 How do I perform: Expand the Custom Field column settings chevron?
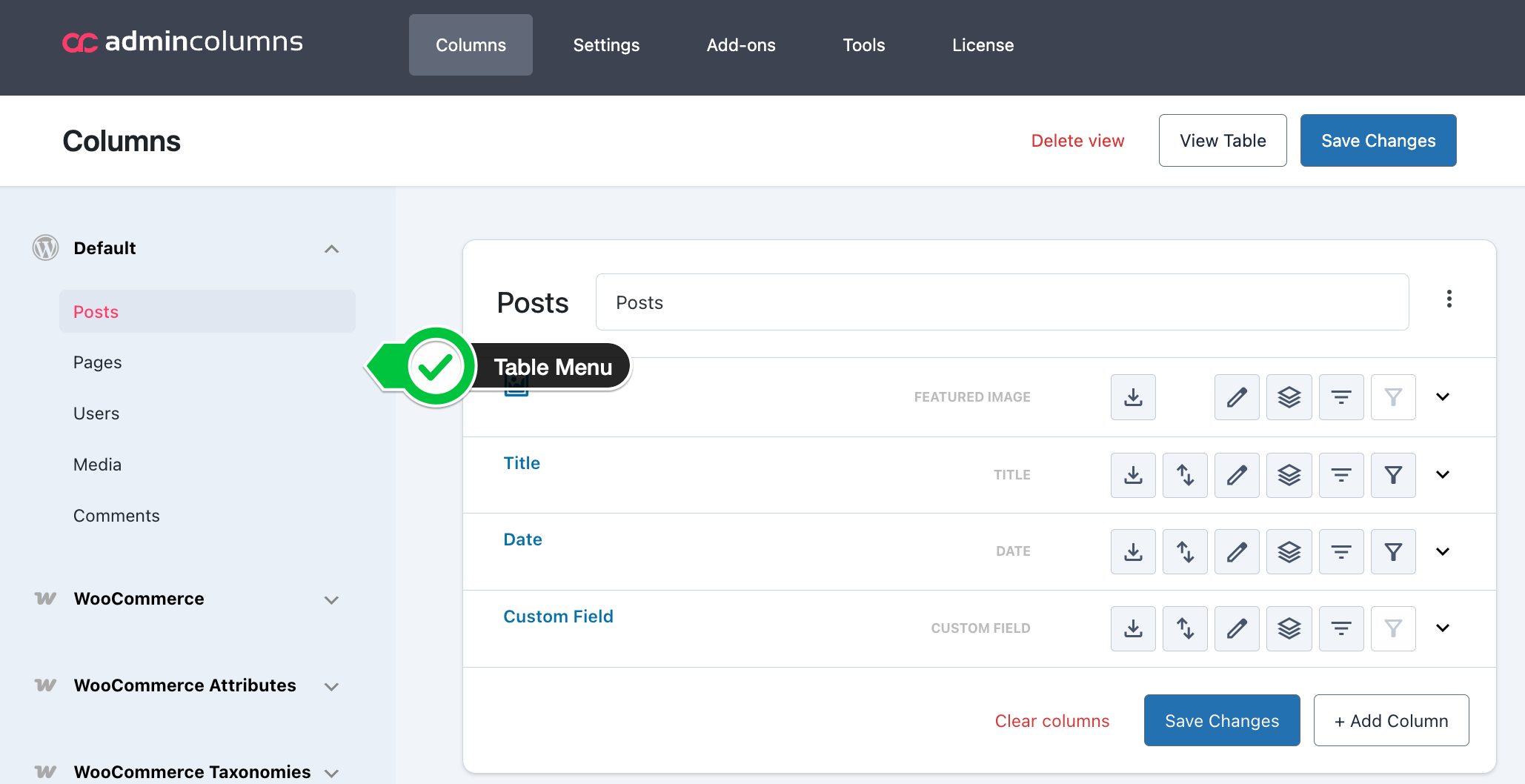1442,628
